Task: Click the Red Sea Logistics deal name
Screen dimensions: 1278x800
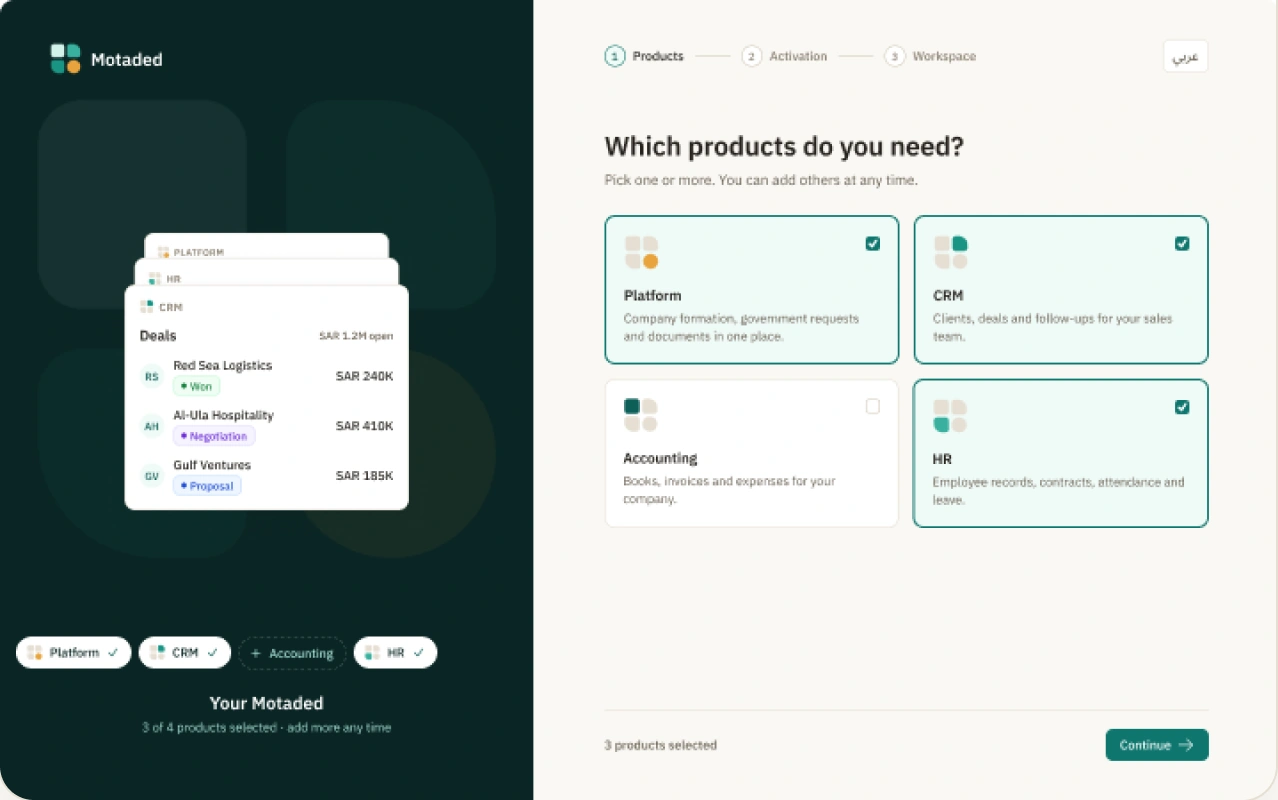Action: [222, 365]
